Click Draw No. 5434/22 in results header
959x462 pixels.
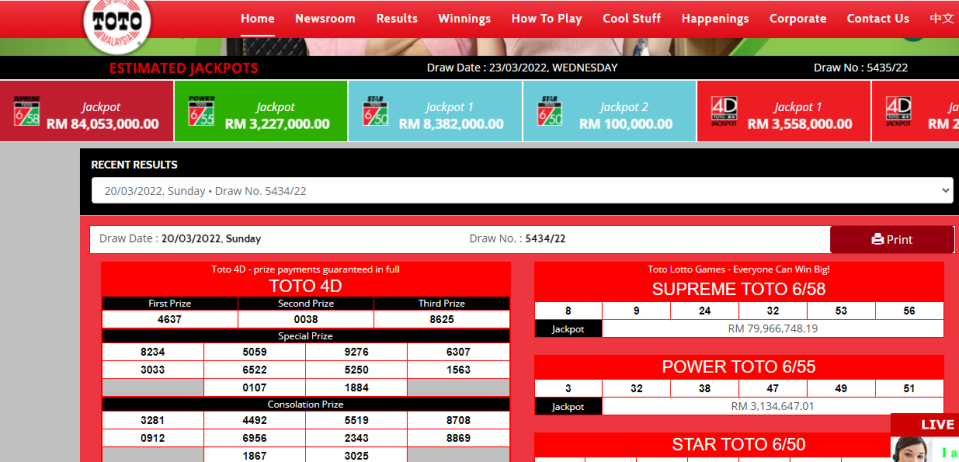pyautogui.click(x=517, y=239)
